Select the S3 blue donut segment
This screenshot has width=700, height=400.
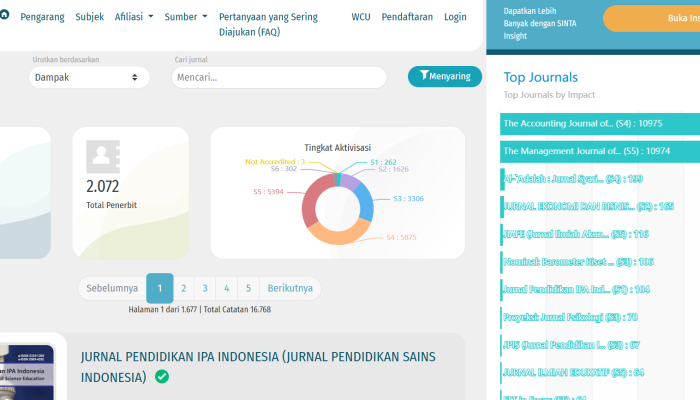[365, 203]
